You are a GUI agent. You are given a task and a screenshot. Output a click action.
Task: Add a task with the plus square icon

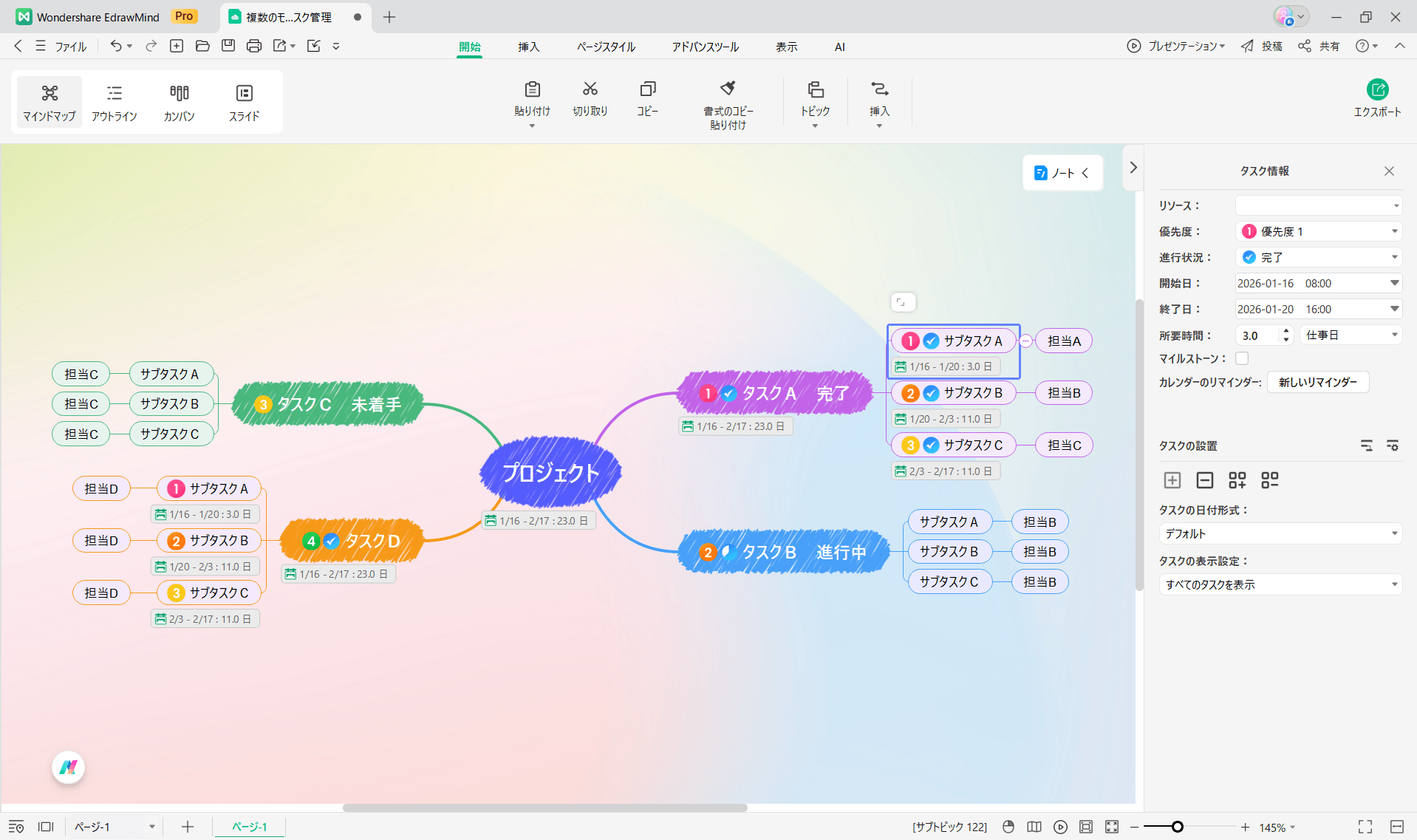coord(1172,480)
